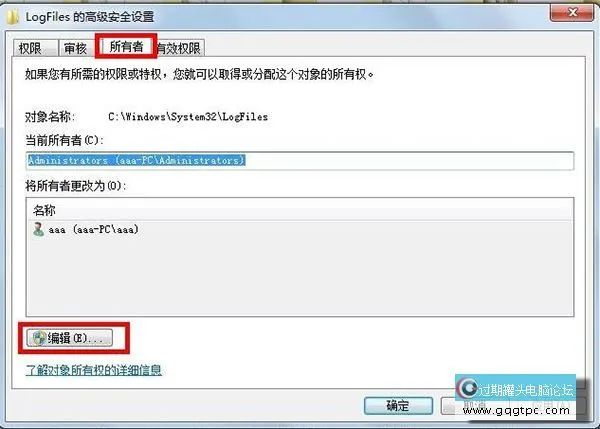
Task: Open the 审核 tab
Action: (x=76, y=48)
